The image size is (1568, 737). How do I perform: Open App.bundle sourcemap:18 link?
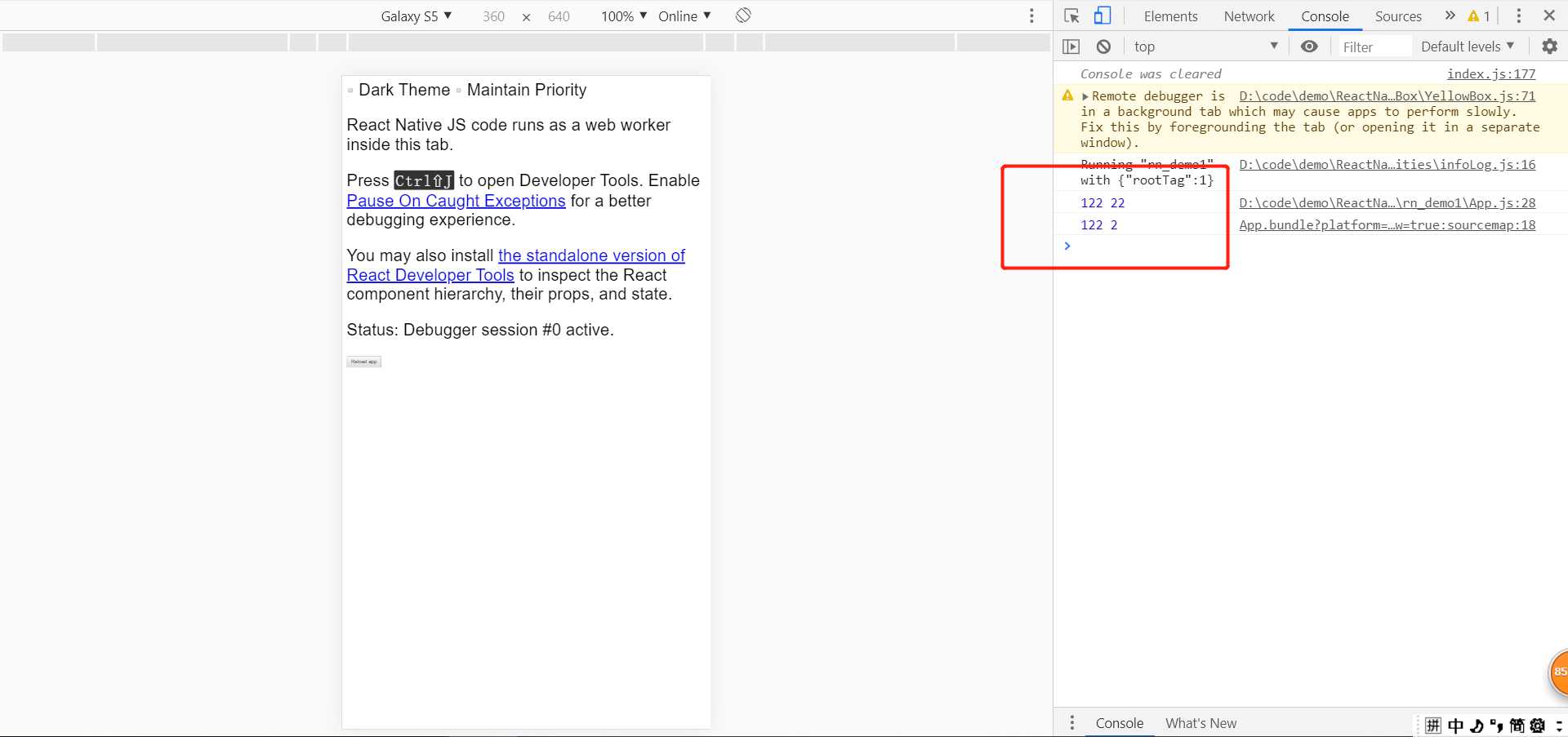pos(1388,225)
